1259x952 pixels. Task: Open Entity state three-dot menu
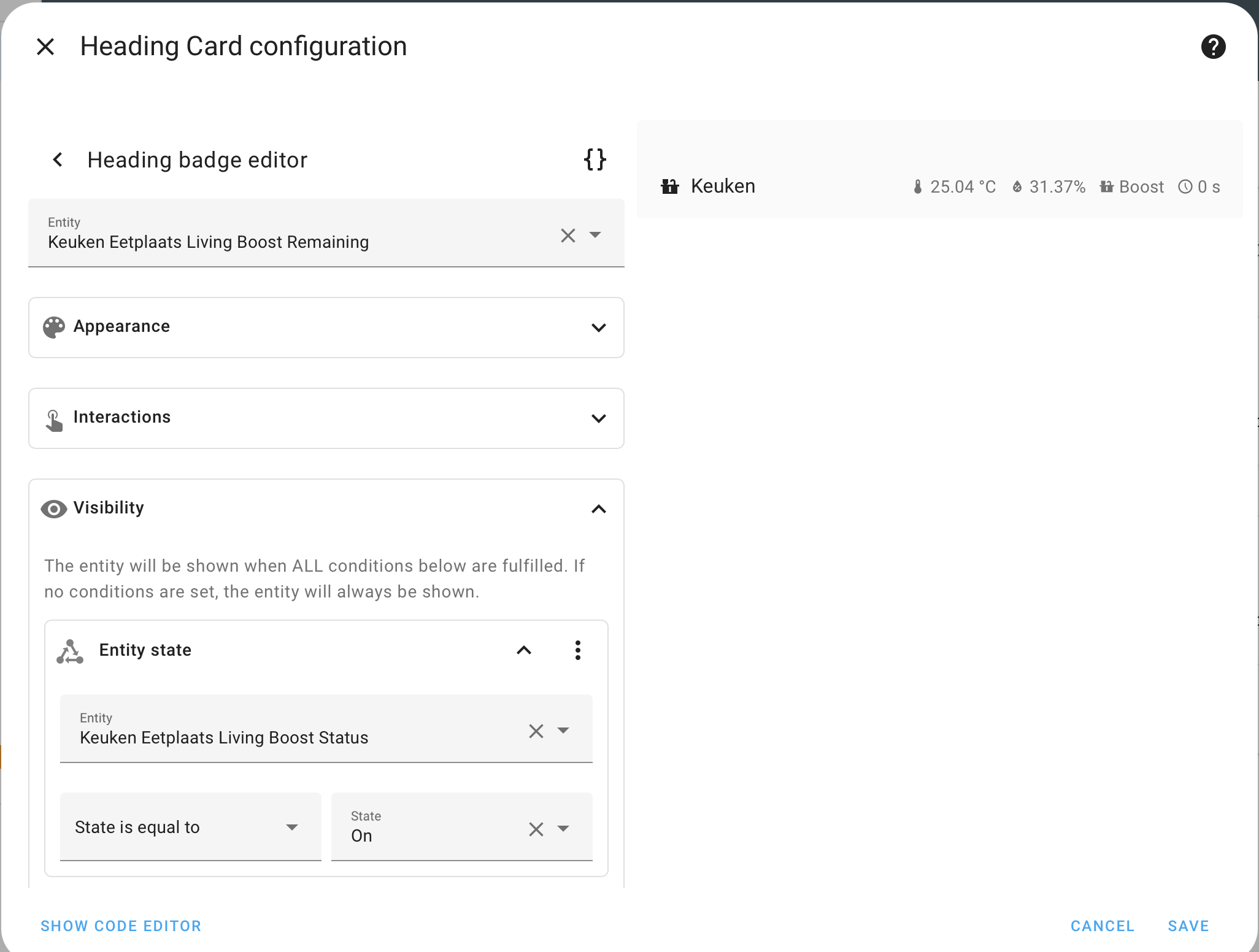[577, 650]
